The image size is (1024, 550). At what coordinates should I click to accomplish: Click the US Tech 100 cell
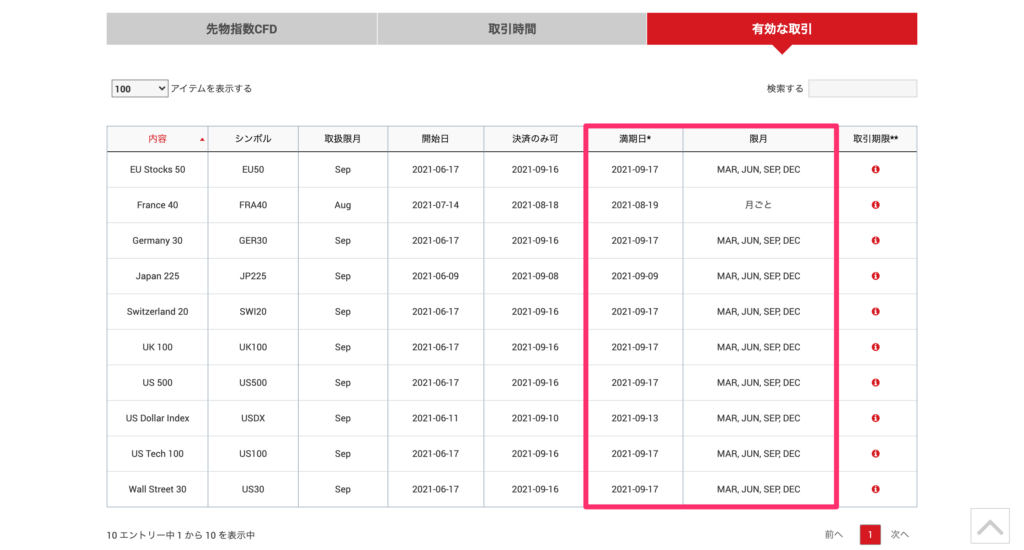coord(157,453)
